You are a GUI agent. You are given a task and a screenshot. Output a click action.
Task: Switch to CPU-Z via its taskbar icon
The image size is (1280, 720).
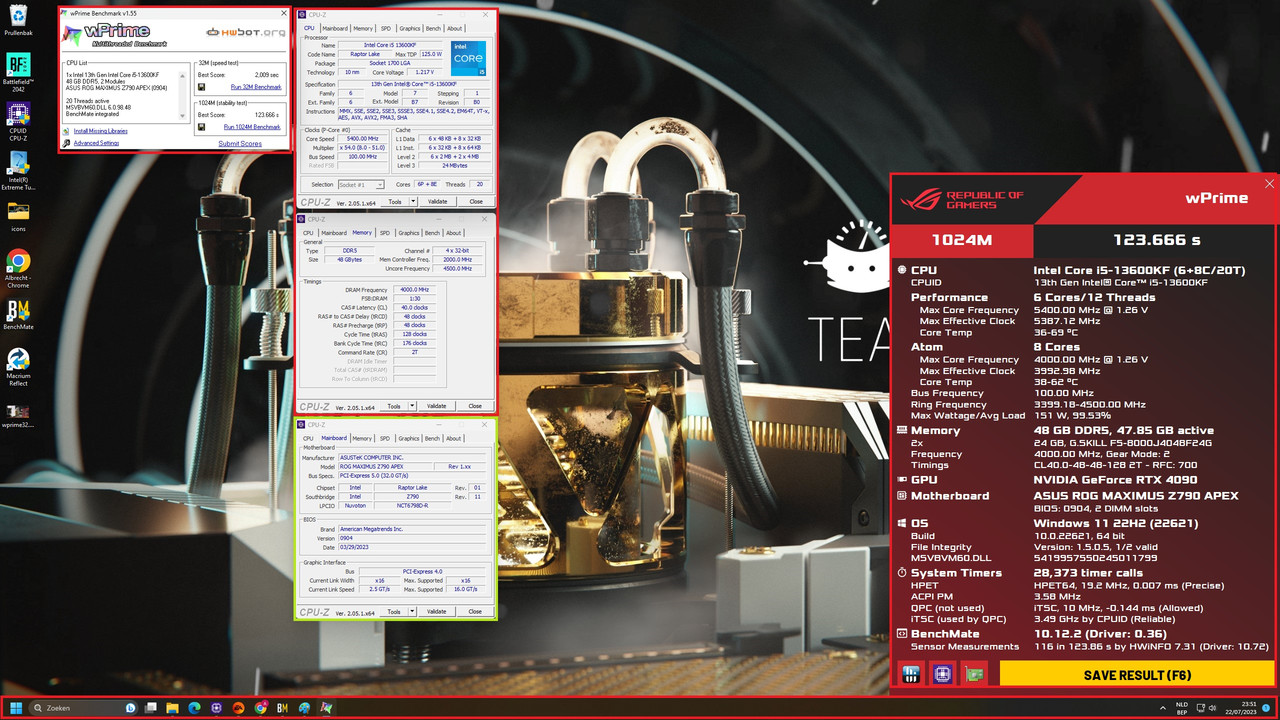217,708
